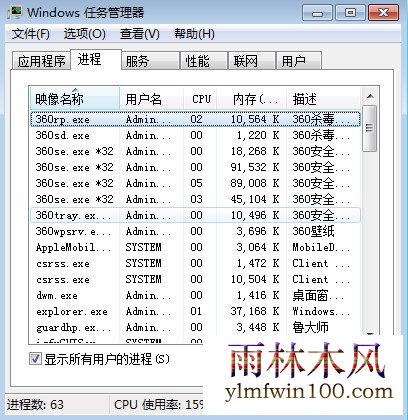The height and width of the screenshot is (420, 408).
Task: Select the explorer.exe process row
Action: 195,312
